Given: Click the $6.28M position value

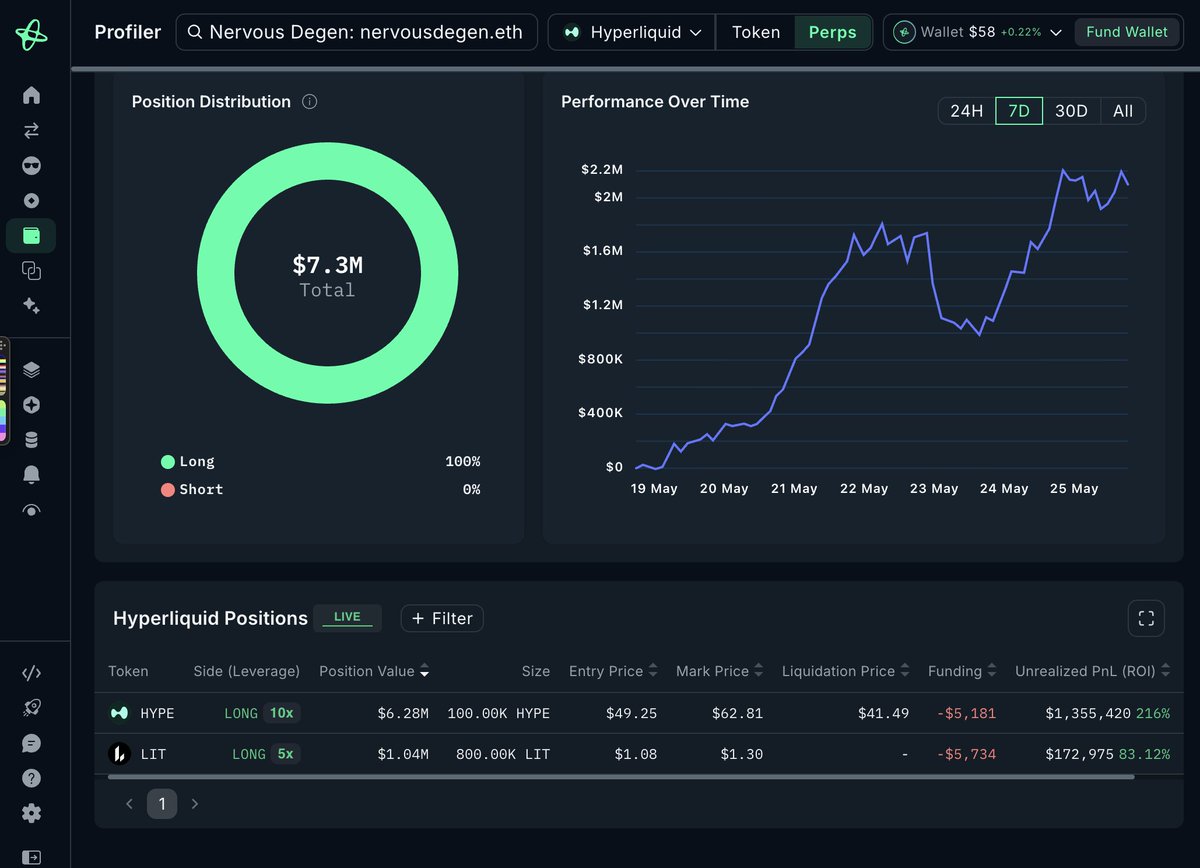Looking at the screenshot, I should 403,713.
